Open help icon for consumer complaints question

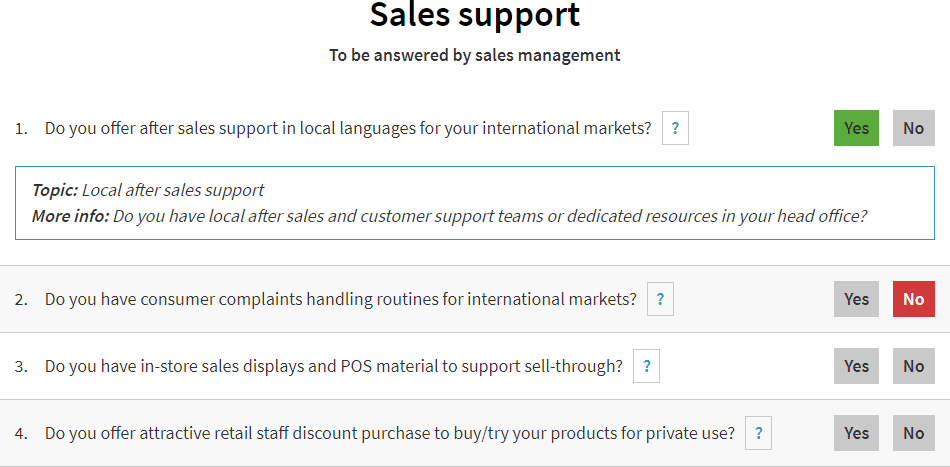tap(660, 299)
